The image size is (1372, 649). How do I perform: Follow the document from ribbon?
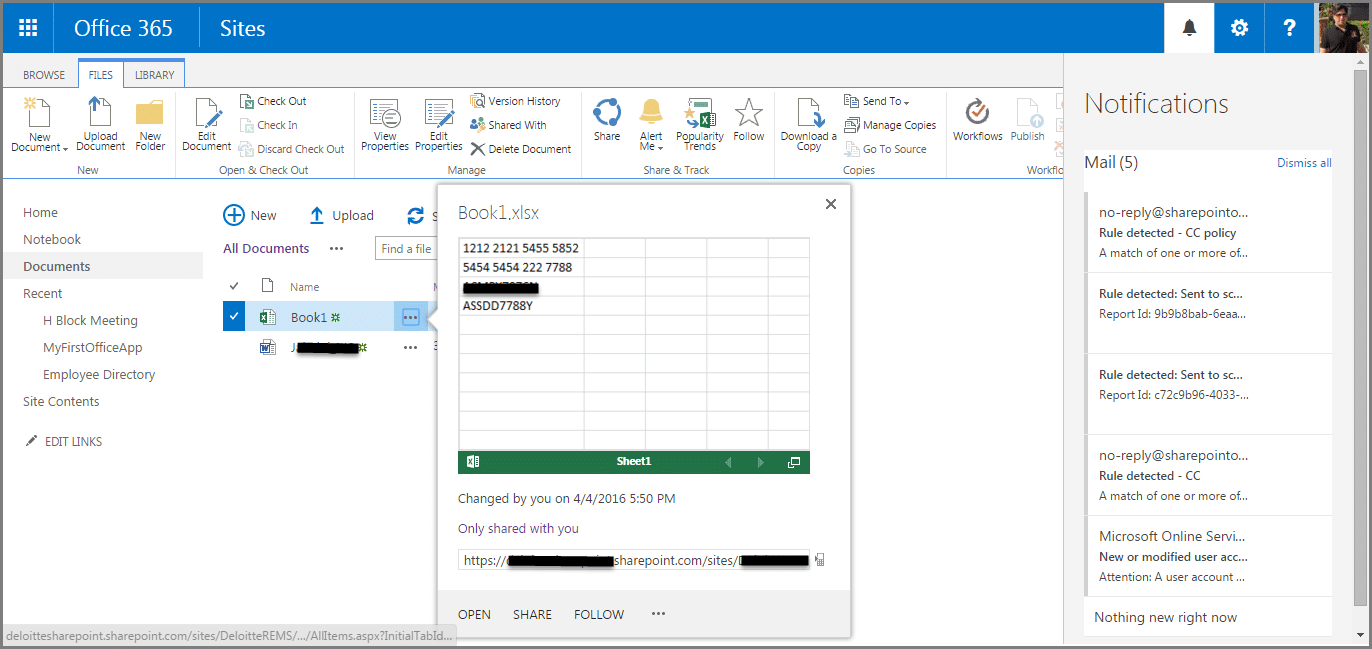pos(749,122)
